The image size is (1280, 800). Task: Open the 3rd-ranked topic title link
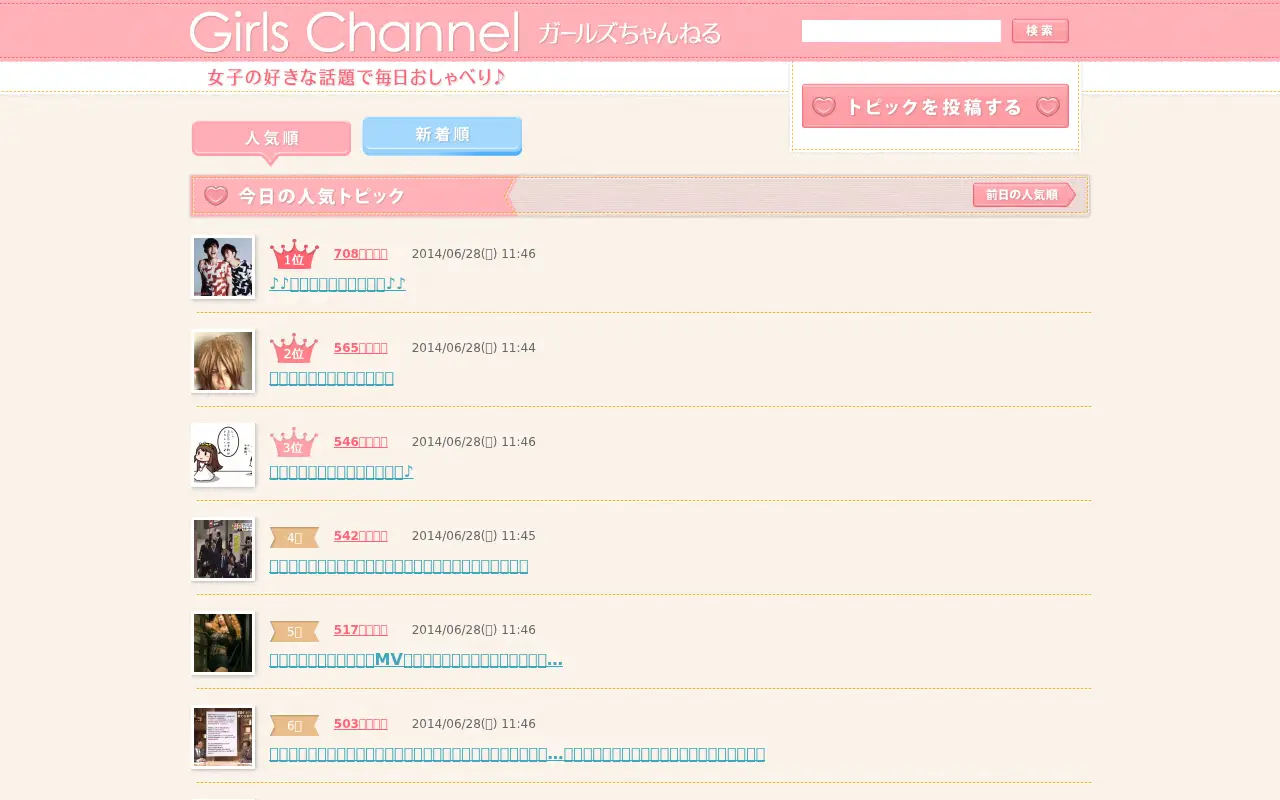point(341,472)
